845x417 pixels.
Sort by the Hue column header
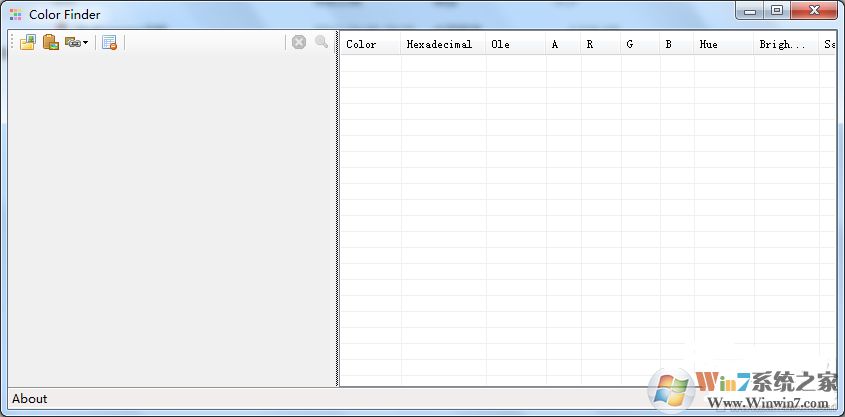click(723, 44)
